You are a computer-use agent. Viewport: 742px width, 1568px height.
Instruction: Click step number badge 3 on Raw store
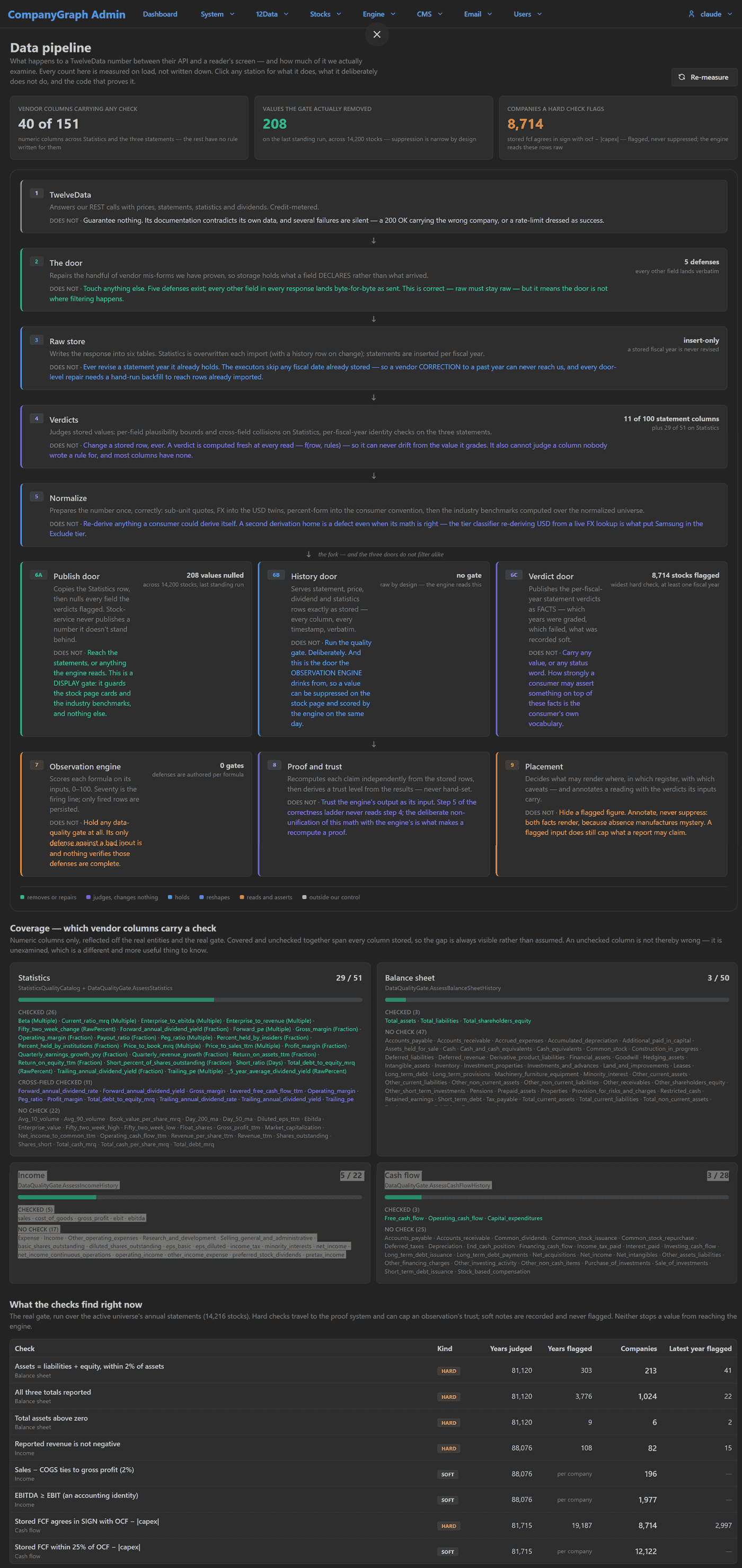[37, 340]
